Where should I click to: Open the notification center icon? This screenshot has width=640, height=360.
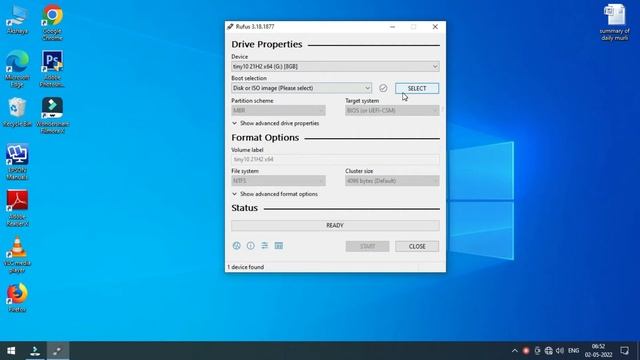624,351
